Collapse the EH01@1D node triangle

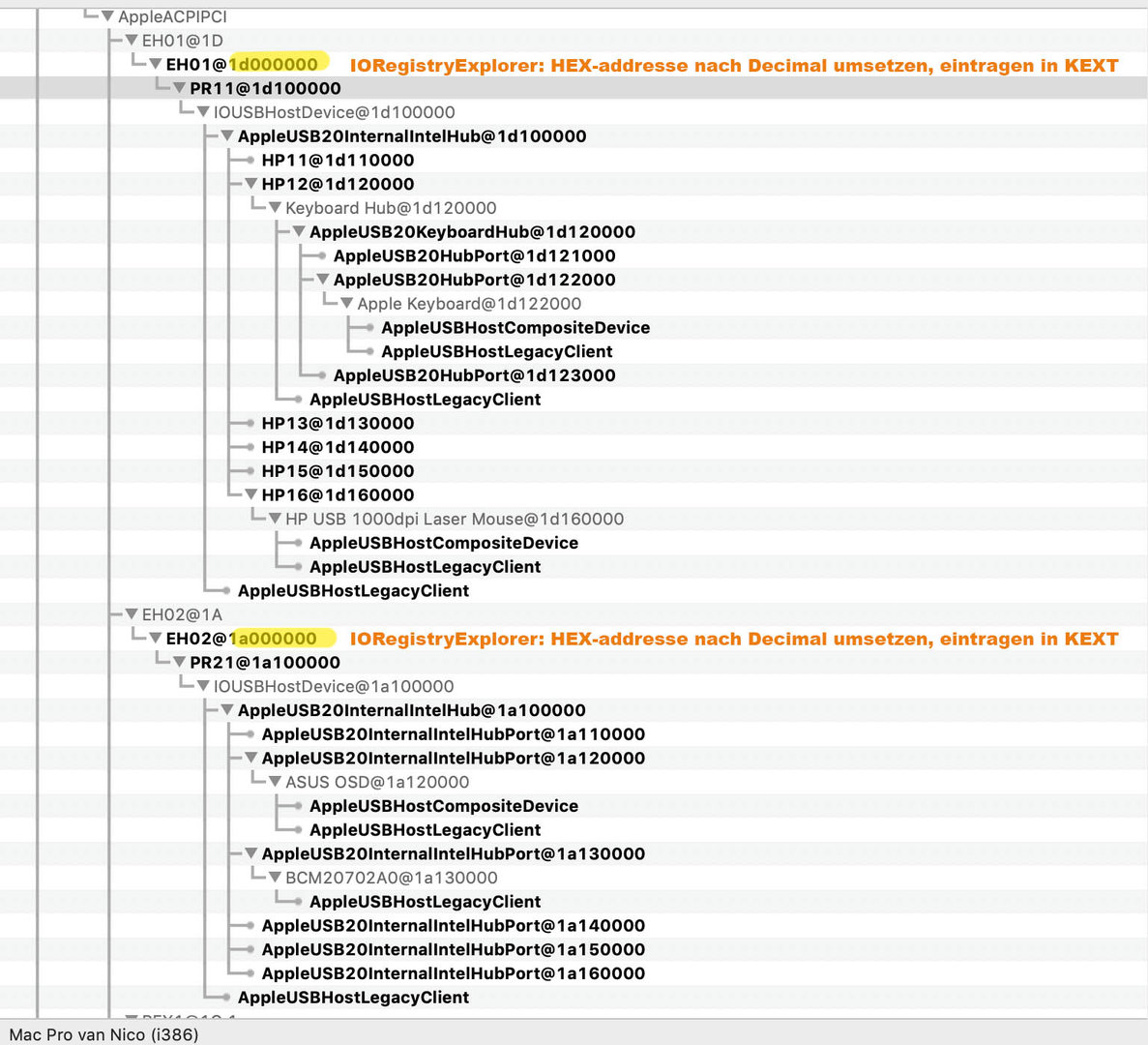132,41
